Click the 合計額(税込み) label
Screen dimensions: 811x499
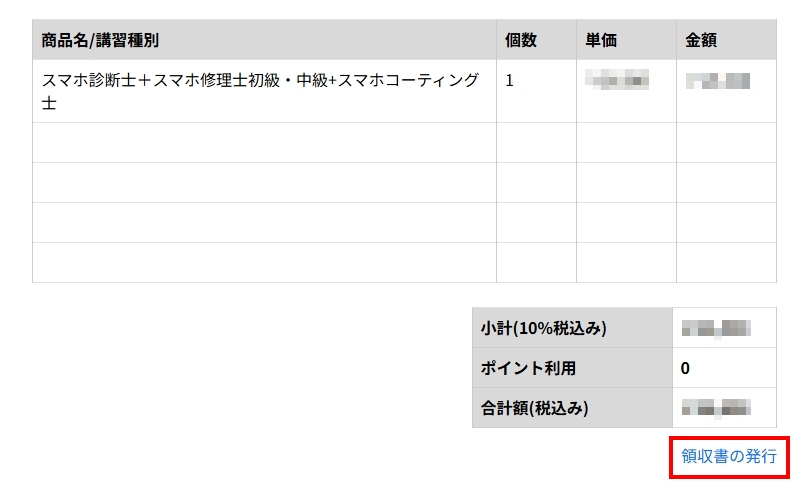pos(535,408)
